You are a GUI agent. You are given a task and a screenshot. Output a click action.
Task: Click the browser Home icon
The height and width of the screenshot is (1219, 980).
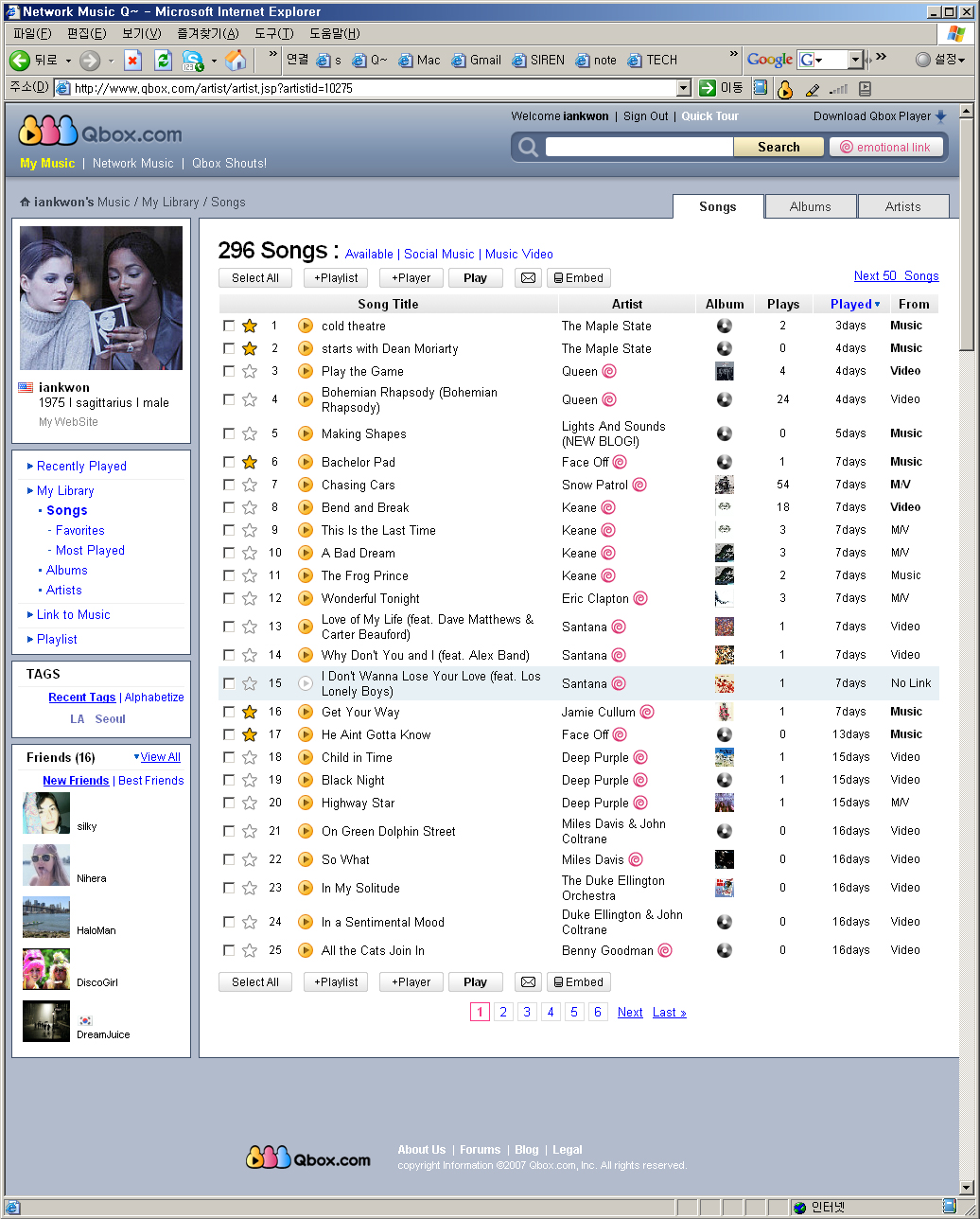pos(236,61)
